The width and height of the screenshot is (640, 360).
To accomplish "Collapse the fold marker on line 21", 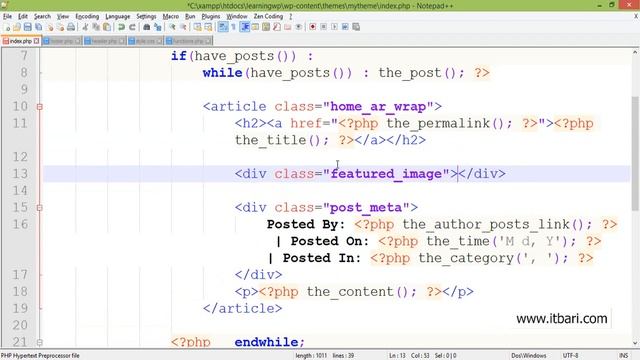I will coord(40,342).
